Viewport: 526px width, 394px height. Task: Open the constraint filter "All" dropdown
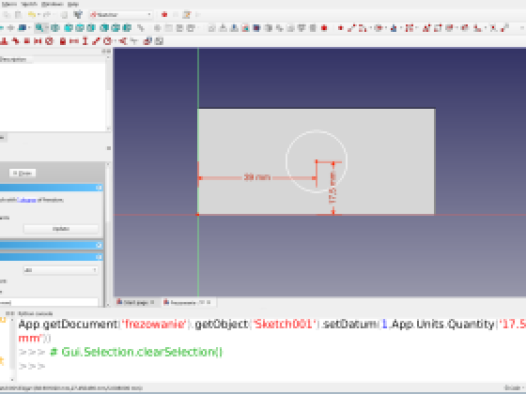(x=61, y=270)
